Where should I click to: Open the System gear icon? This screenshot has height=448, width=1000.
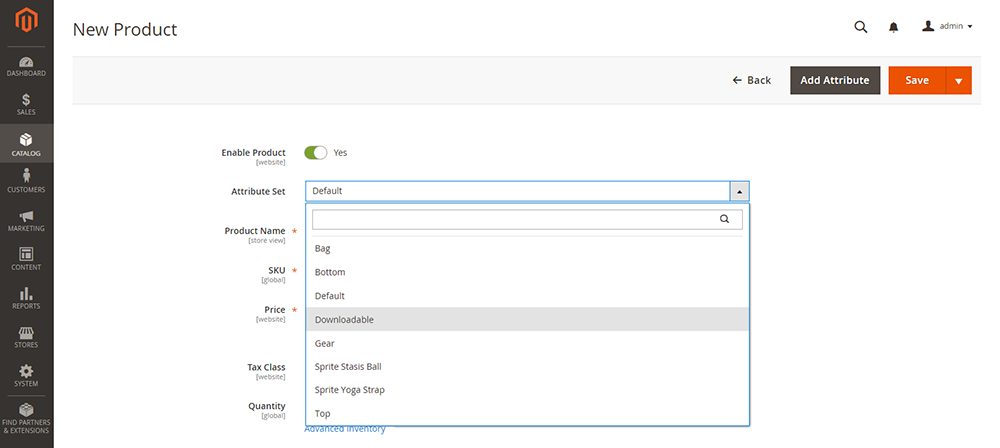[x=26, y=376]
